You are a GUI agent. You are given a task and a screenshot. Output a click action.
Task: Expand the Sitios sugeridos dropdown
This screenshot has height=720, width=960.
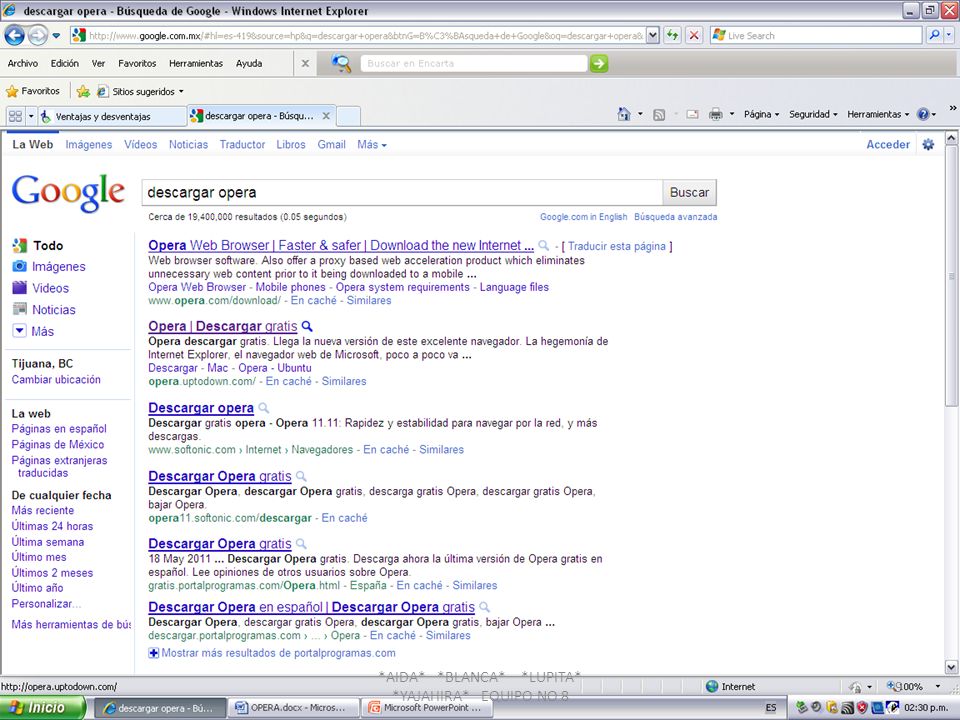coord(181,92)
